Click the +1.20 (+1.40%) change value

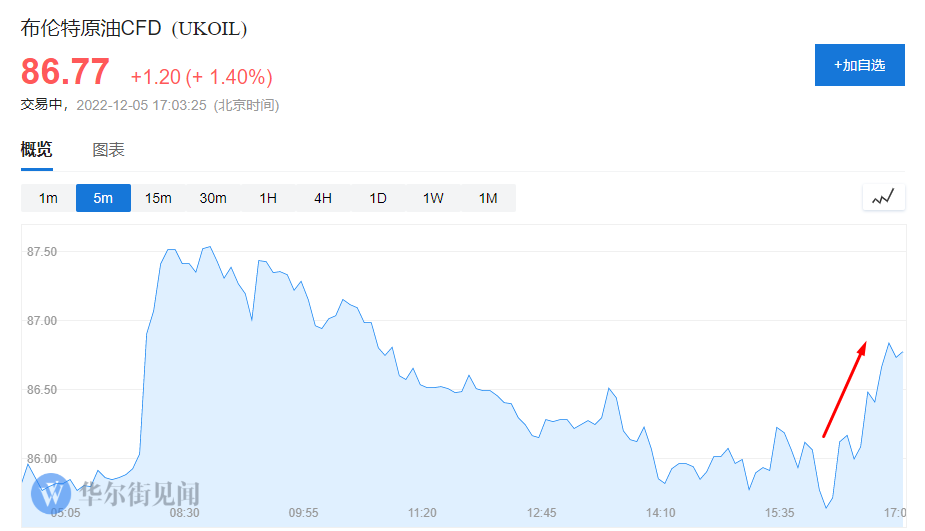(201, 77)
